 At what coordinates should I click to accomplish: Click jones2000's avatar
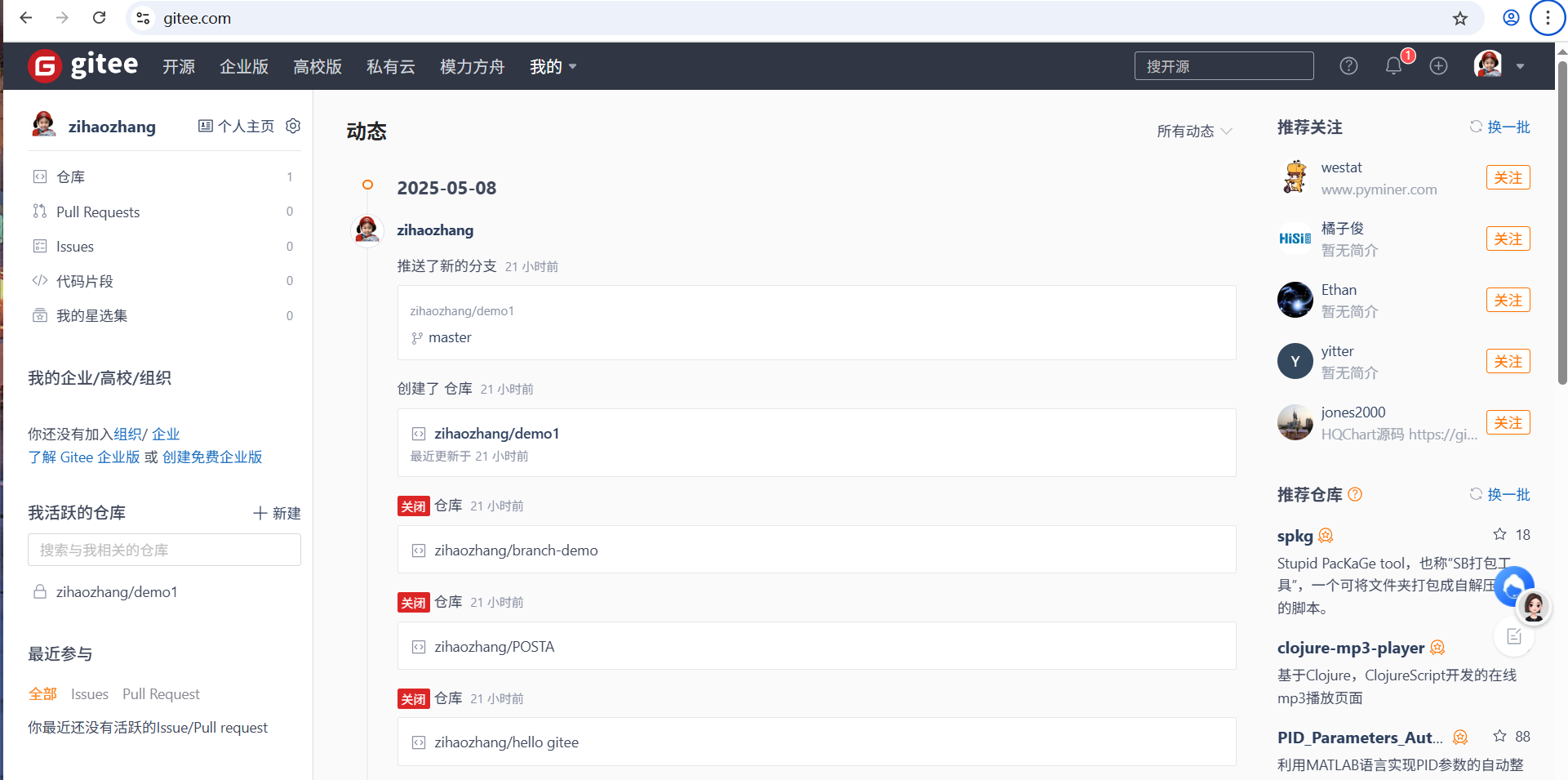click(1295, 422)
